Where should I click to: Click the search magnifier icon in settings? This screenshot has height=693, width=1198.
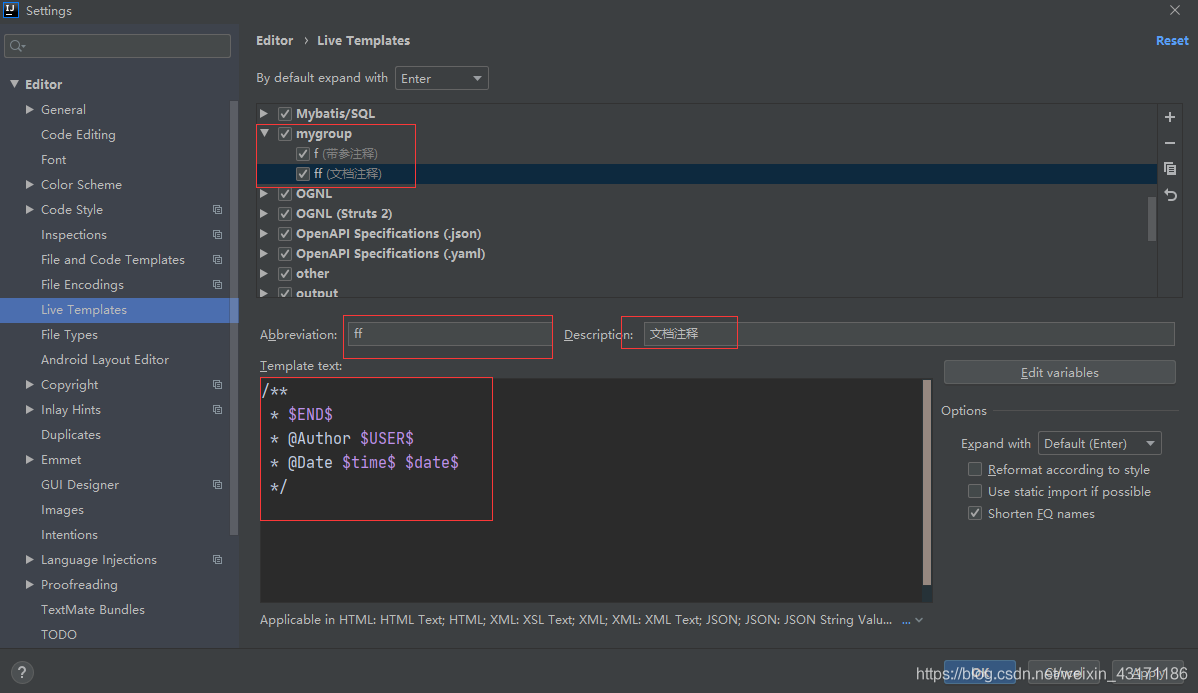[x=17, y=46]
